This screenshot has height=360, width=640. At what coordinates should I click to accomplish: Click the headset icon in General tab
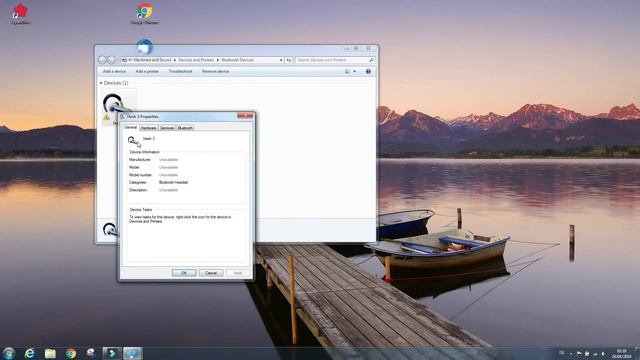pyautogui.click(x=133, y=141)
